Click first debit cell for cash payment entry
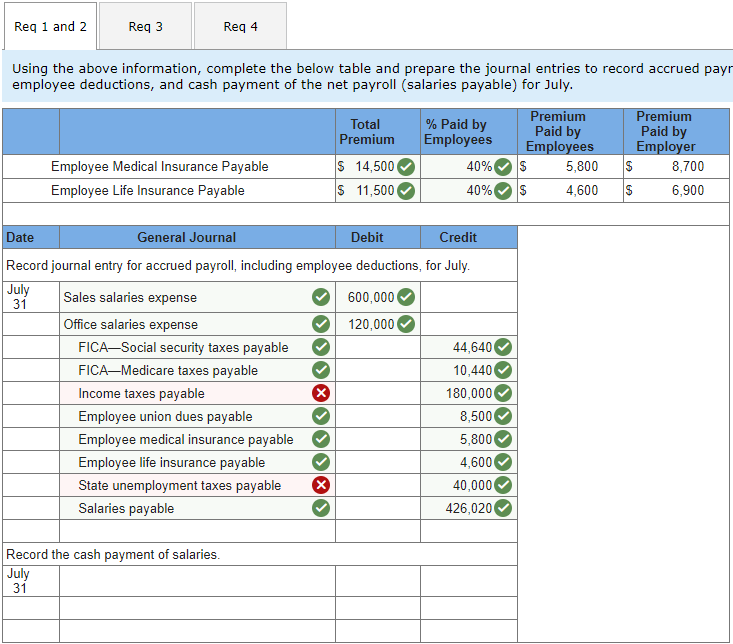The width and height of the screenshot is (733, 644). (378, 581)
